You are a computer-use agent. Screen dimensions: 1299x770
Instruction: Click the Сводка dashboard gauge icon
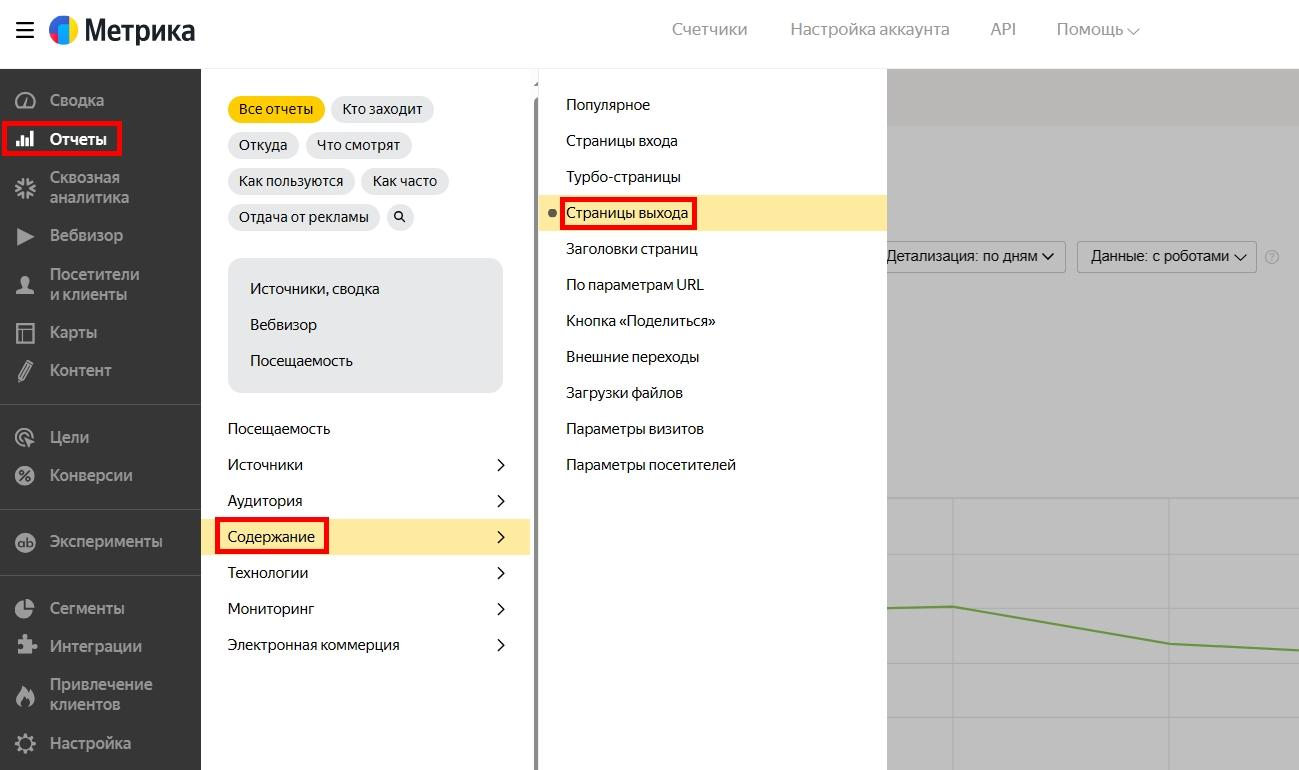click(26, 101)
